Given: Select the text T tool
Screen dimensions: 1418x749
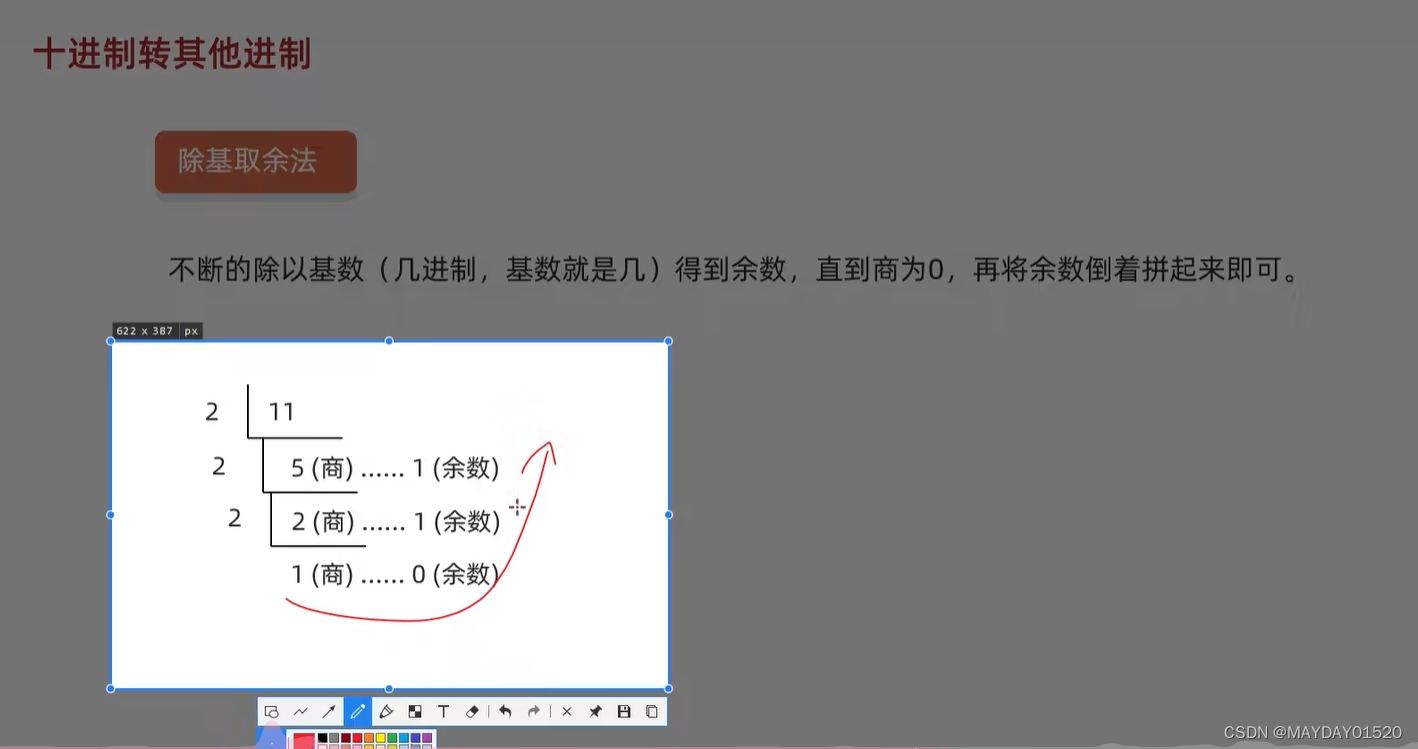Looking at the screenshot, I should coord(443,712).
